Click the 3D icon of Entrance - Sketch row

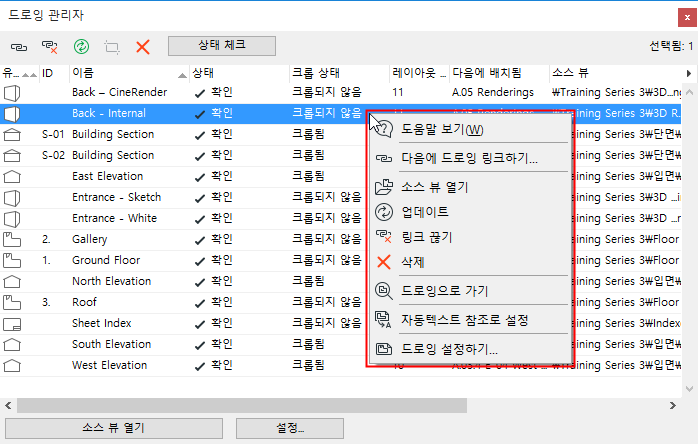point(12,198)
